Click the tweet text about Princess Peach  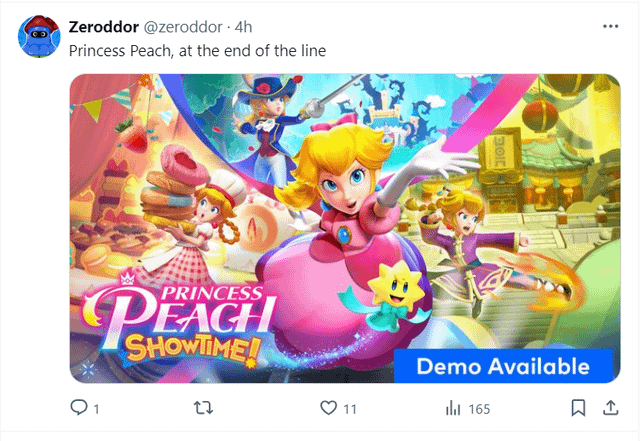(x=198, y=51)
